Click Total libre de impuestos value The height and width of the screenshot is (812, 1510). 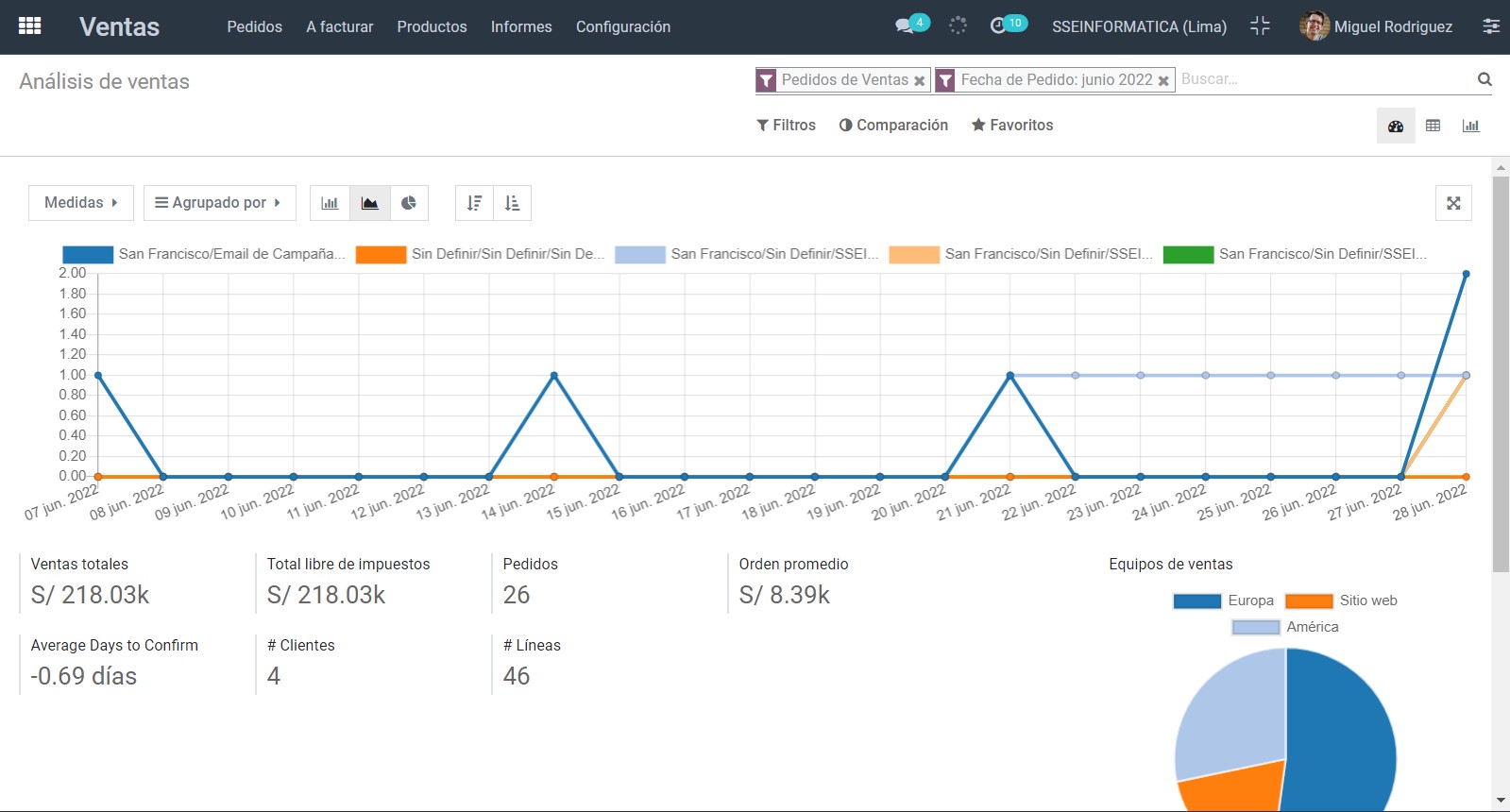[x=326, y=595]
